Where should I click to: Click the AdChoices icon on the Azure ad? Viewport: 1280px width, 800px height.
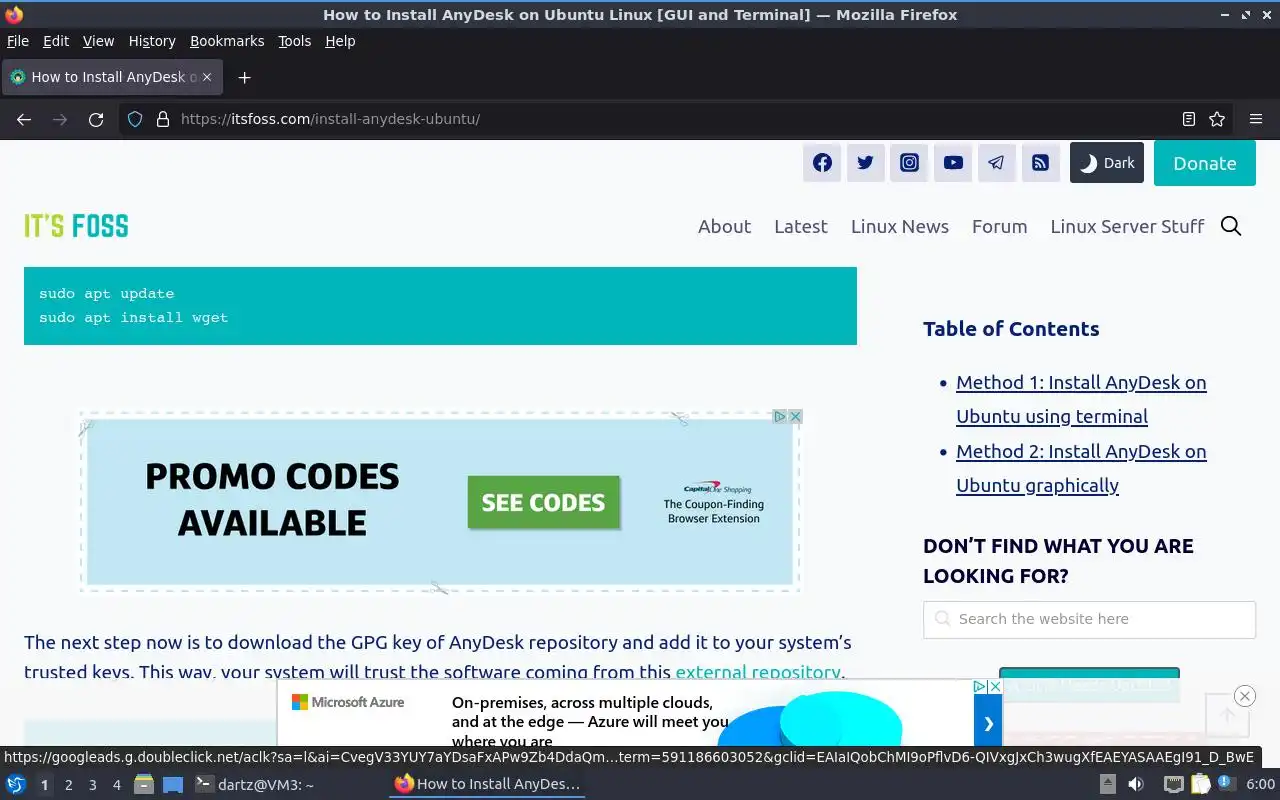click(x=980, y=686)
